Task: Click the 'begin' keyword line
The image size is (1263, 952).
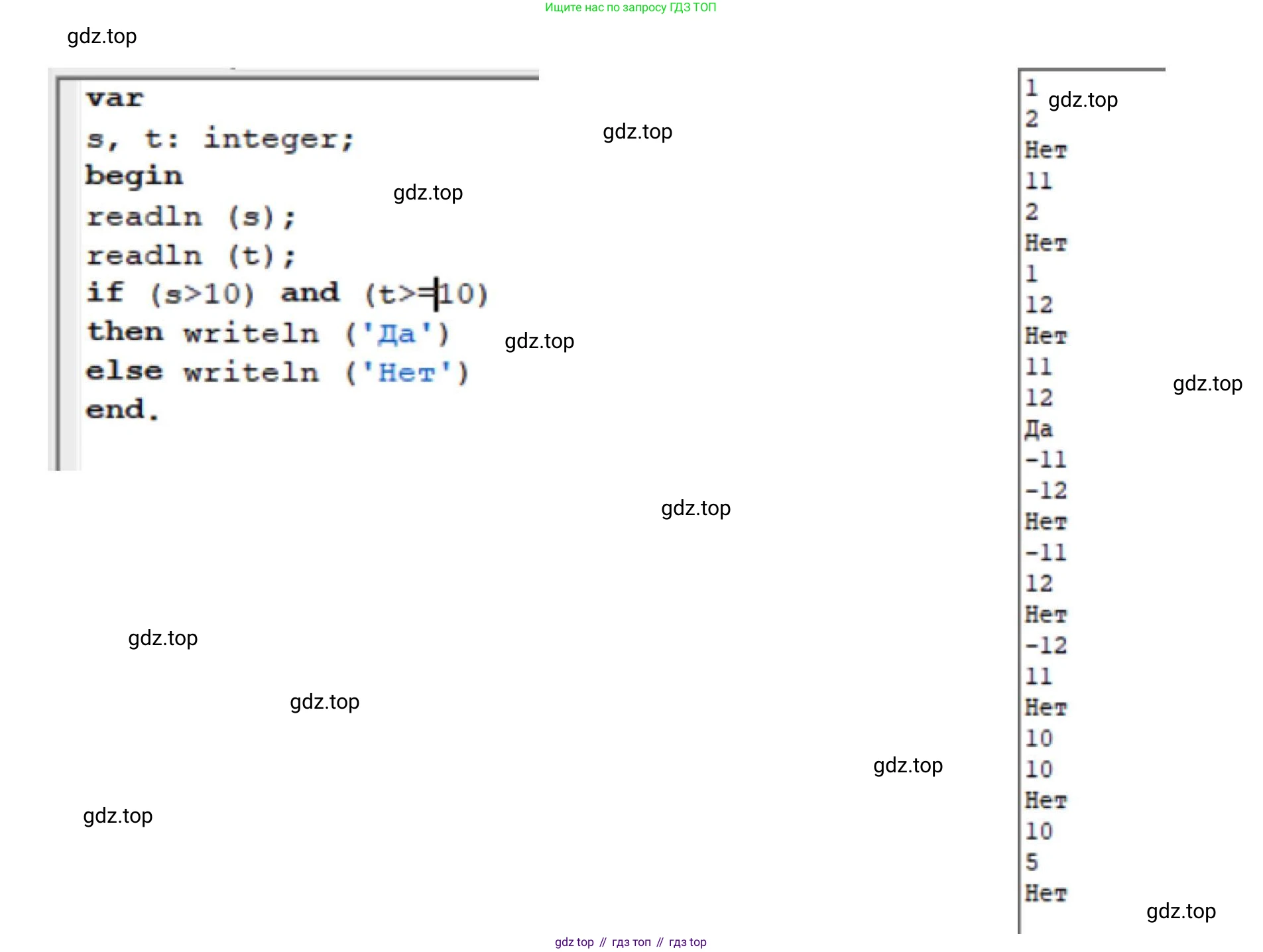Action: pos(134,176)
